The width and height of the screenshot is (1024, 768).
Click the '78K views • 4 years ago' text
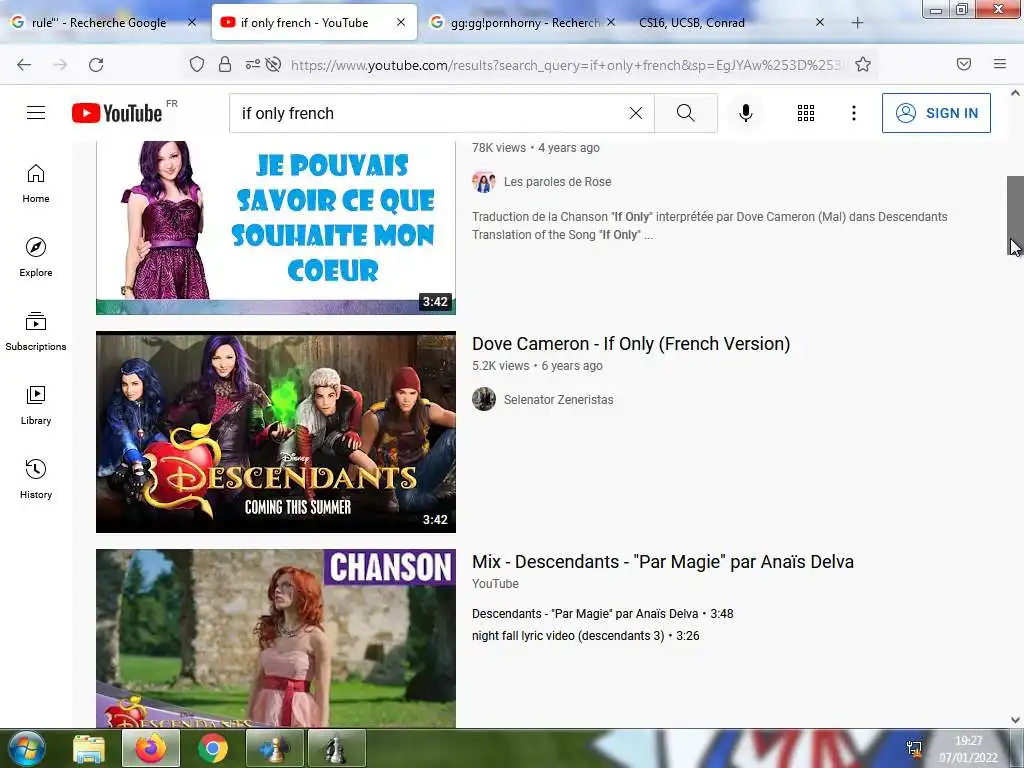point(536,148)
